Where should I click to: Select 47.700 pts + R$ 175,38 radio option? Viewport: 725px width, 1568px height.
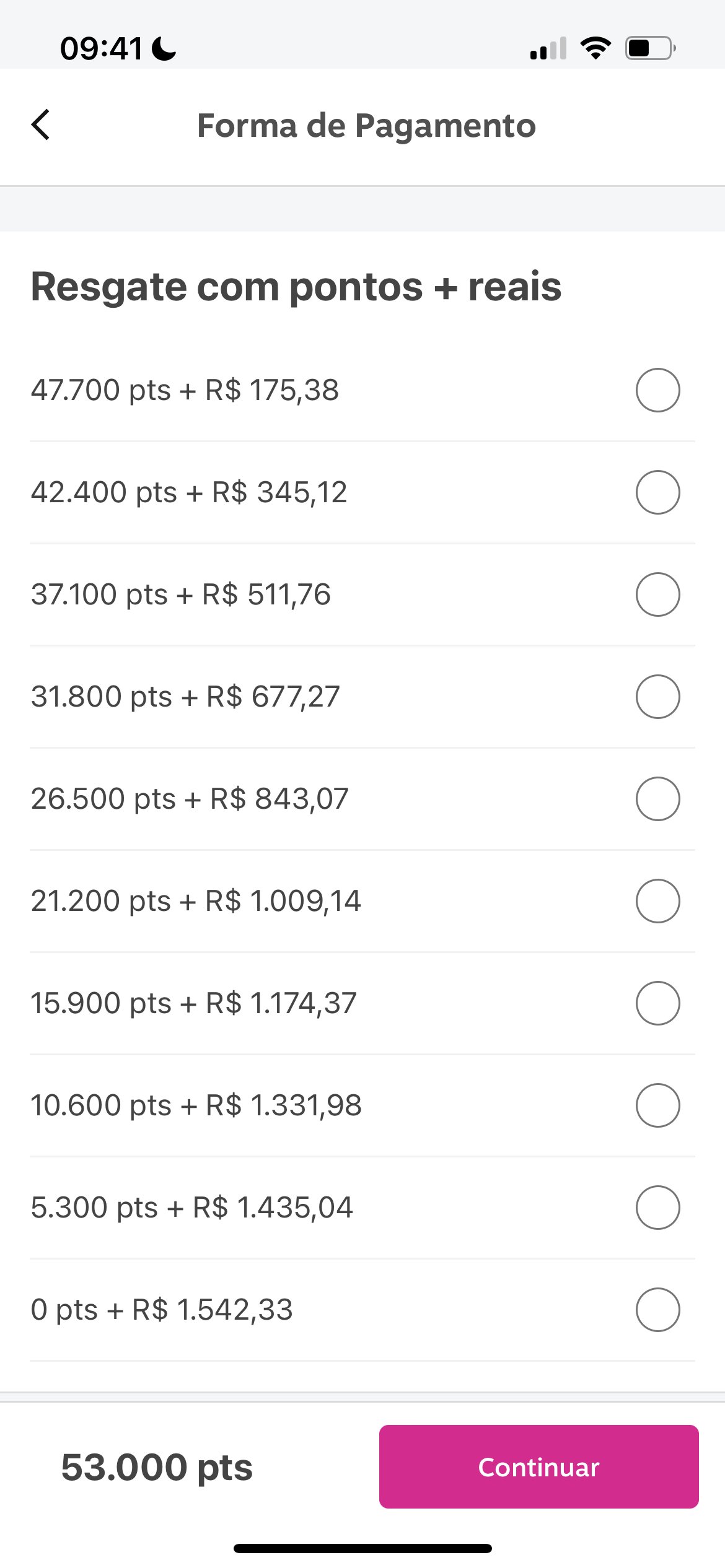tap(657, 390)
